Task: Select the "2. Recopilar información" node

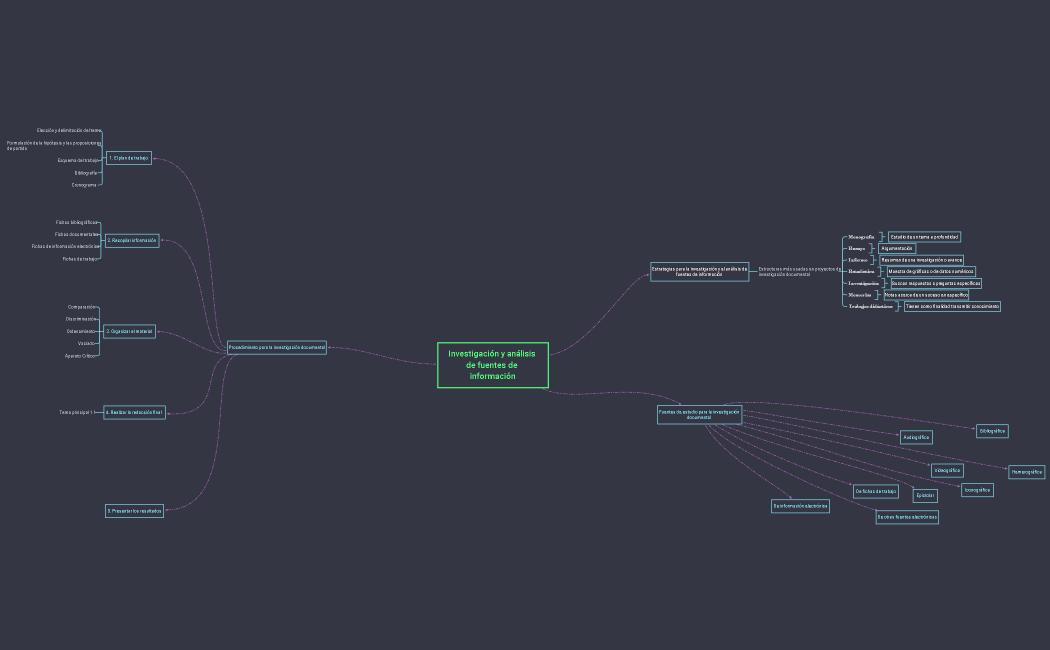Action: pyautogui.click(x=132, y=241)
